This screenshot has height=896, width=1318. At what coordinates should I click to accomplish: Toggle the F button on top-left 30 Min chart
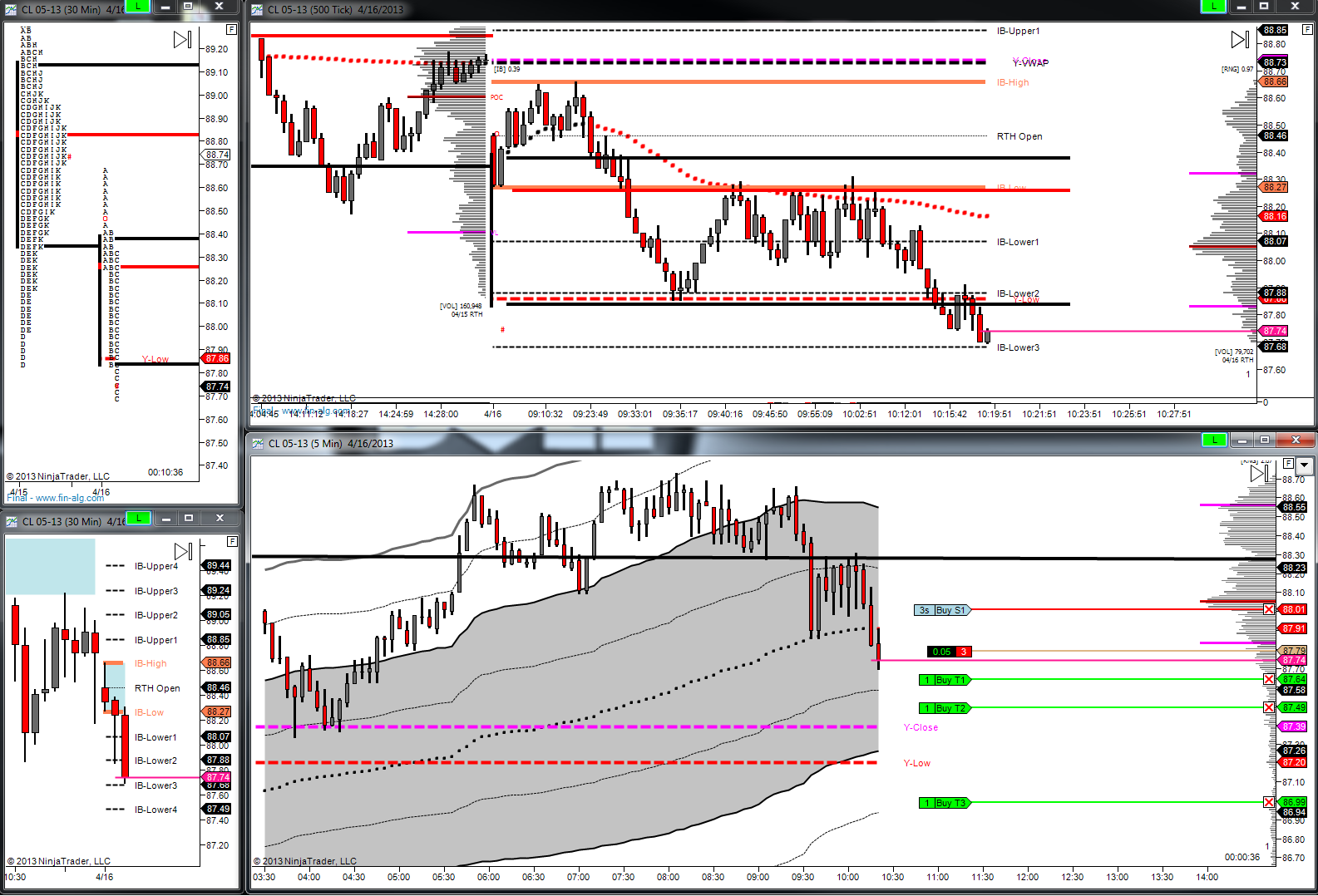(x=231, y=29)
